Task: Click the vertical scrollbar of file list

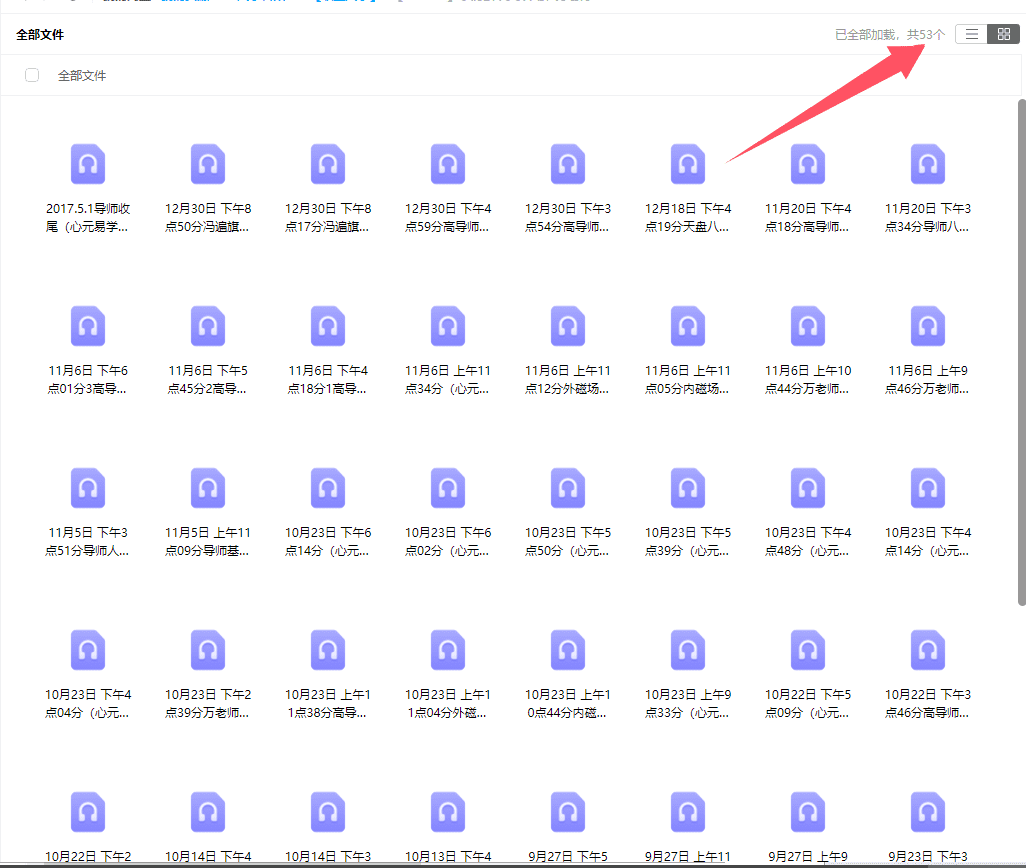Action: click(x=1021, y=350)
